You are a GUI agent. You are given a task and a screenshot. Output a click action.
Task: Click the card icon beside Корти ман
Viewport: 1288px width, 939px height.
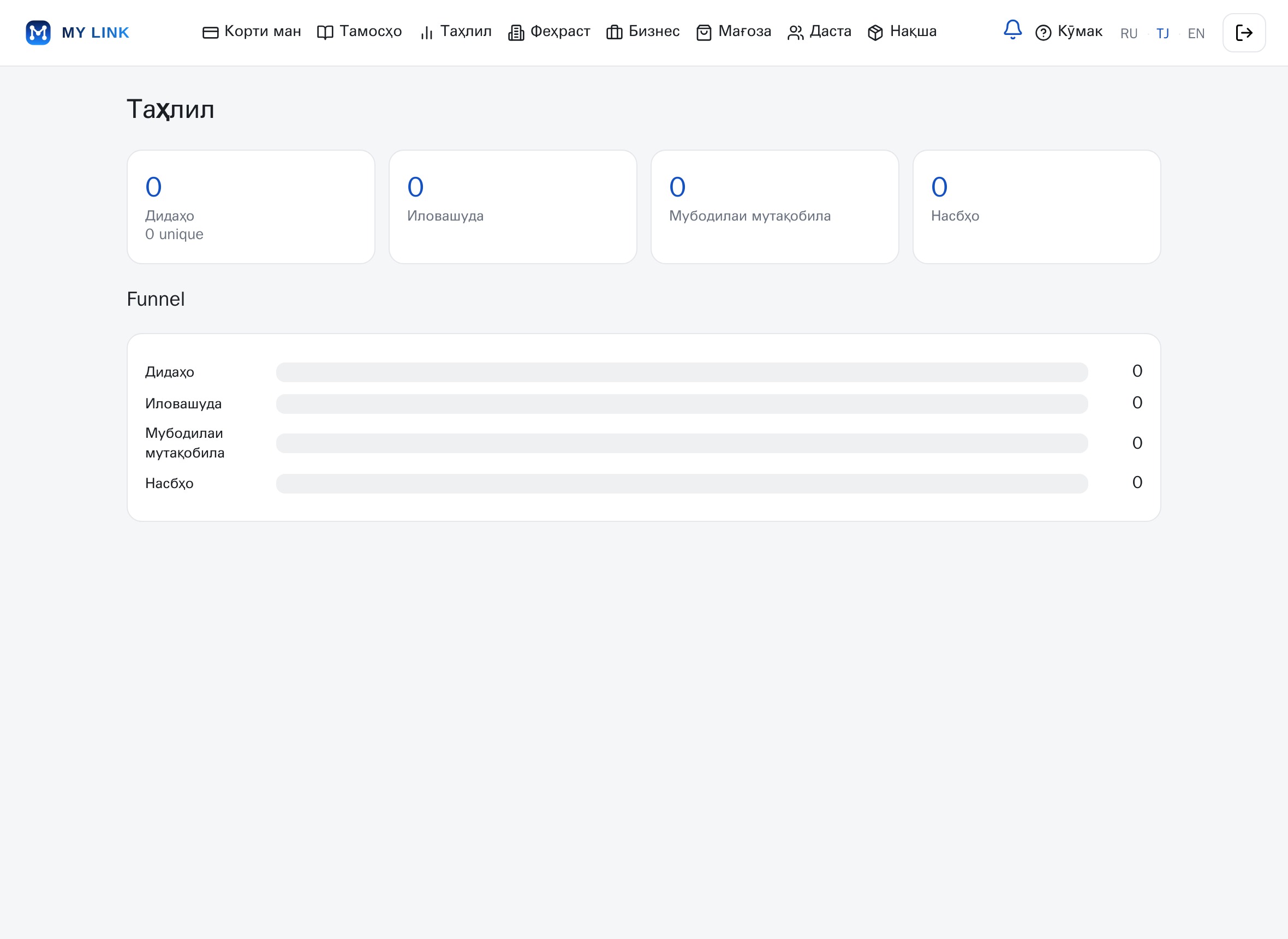point(210,32)
